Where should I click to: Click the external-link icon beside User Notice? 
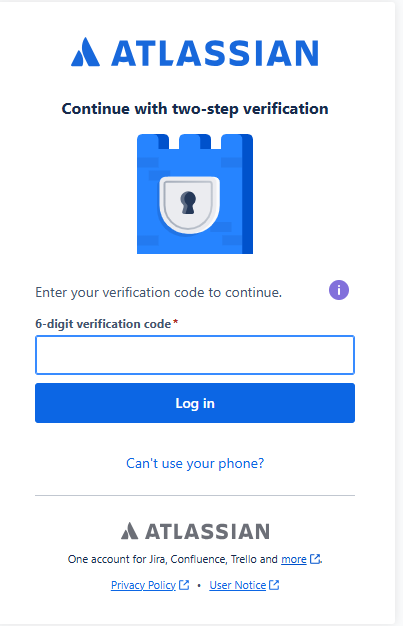click(x=274, y=585)
